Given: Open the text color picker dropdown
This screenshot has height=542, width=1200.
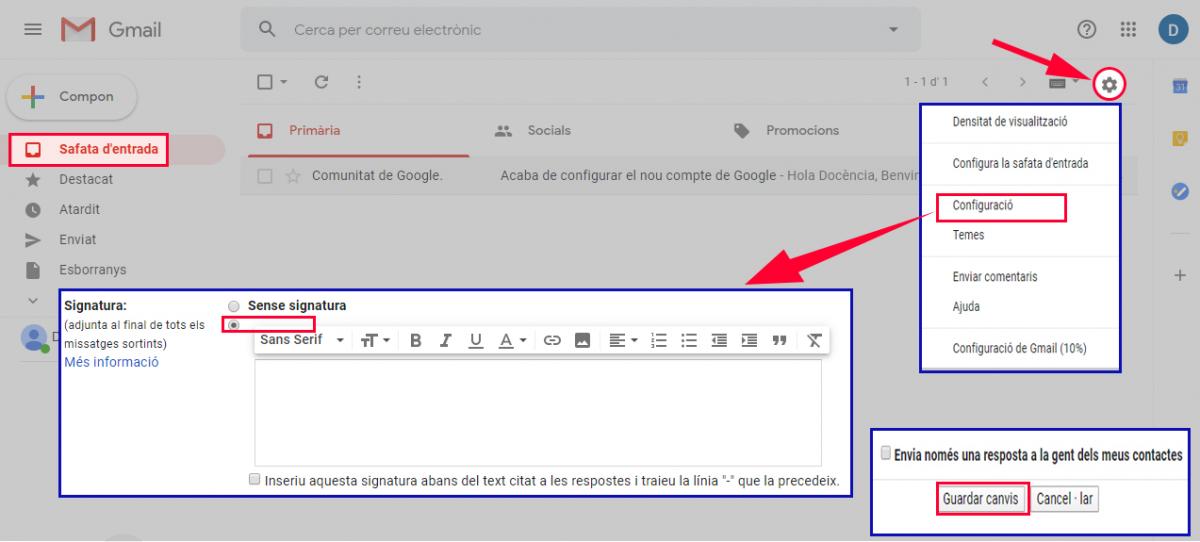Looking at the screenshot, I should (512, 341).
